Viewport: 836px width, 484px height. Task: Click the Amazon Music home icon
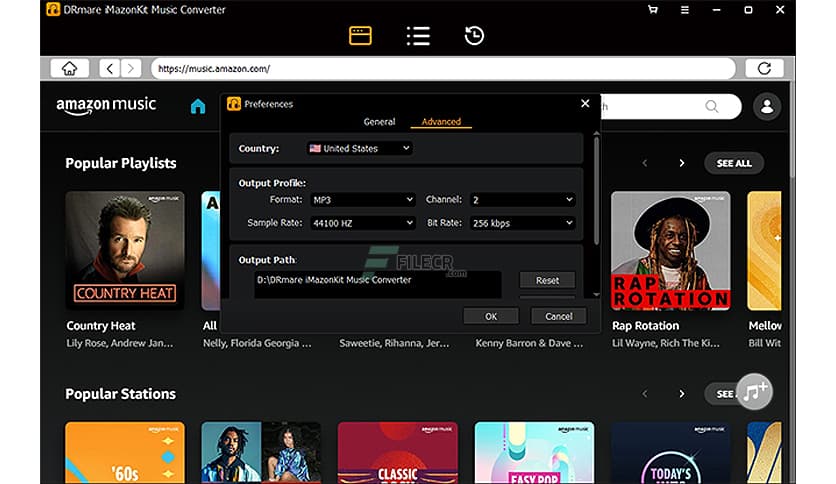click(x=198, y=106)
